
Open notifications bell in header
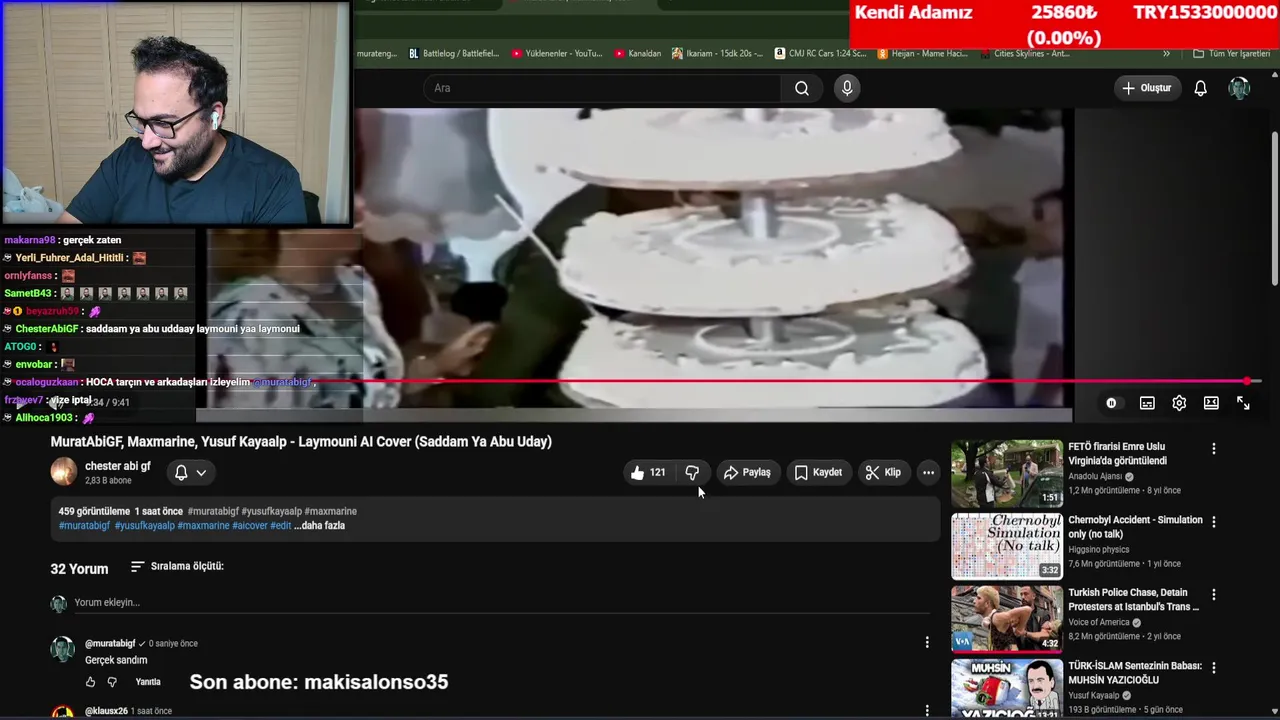pos(1201,88)
